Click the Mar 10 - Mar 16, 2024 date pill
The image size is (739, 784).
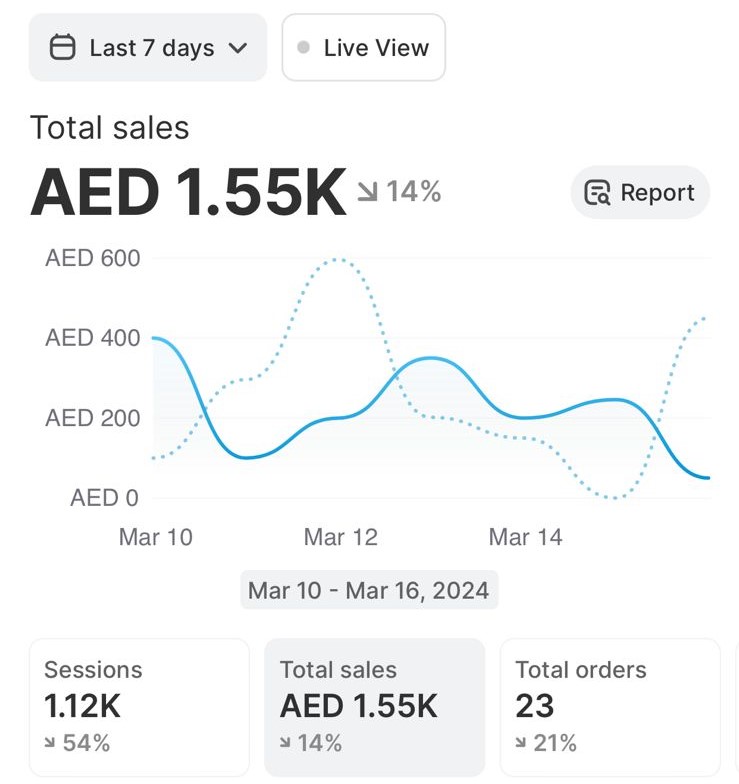[369, 590]
